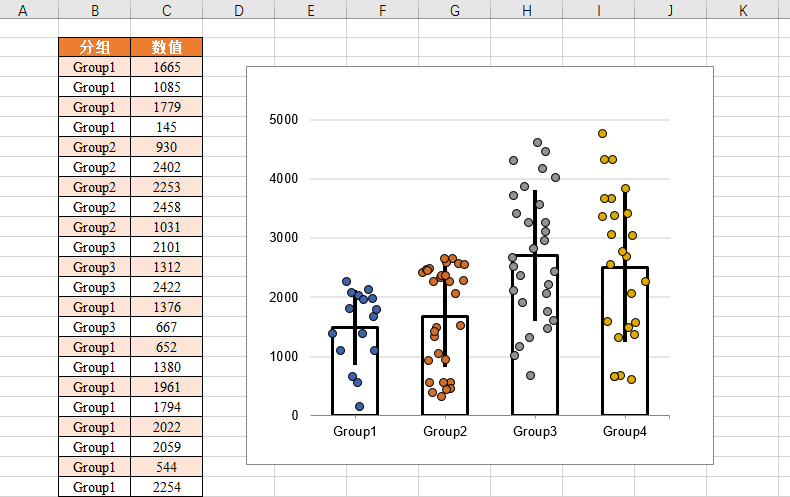
Task: Click Group1 axis label on chart
Action: click(355, 431)
